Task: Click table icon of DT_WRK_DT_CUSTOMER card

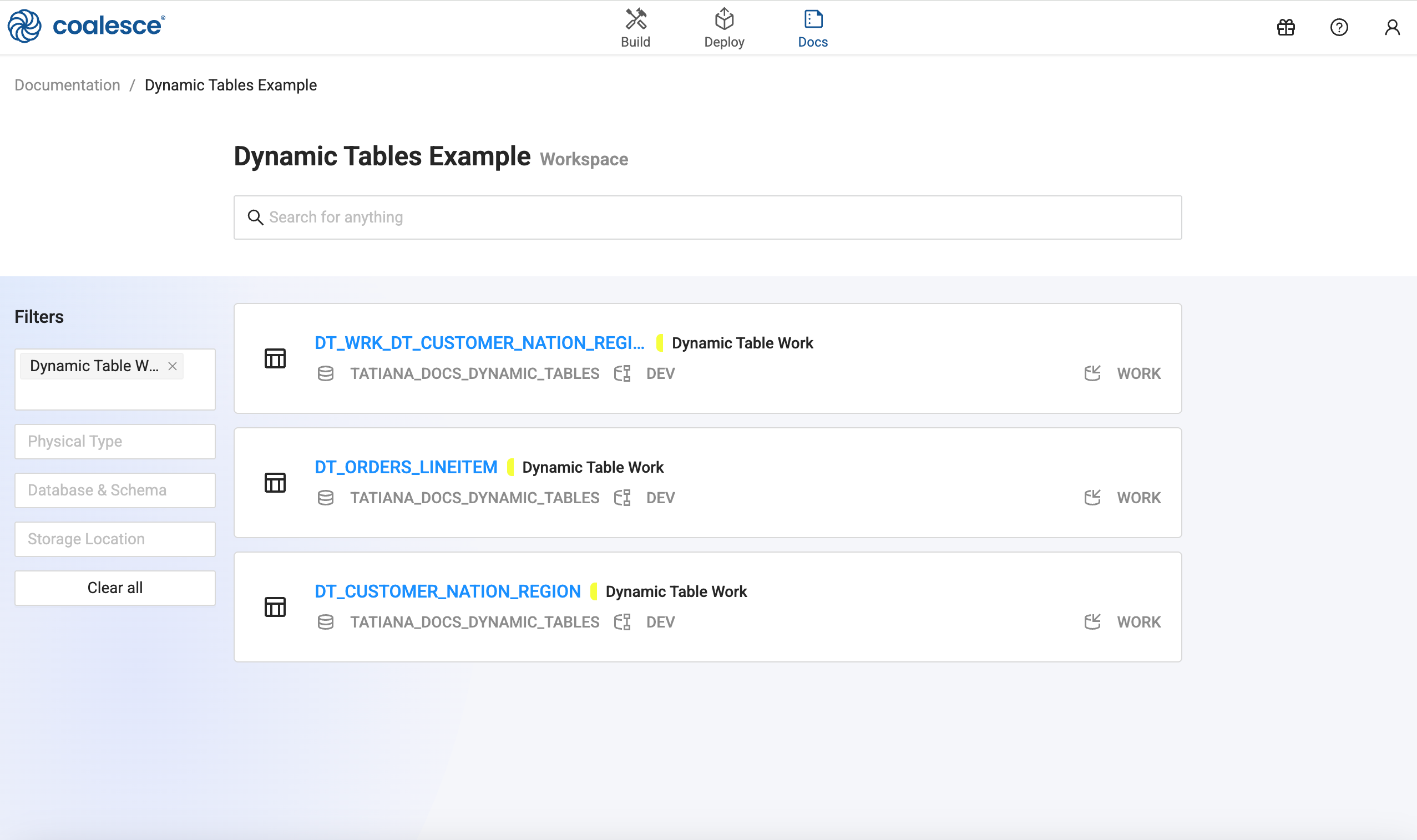Action: 275,358
